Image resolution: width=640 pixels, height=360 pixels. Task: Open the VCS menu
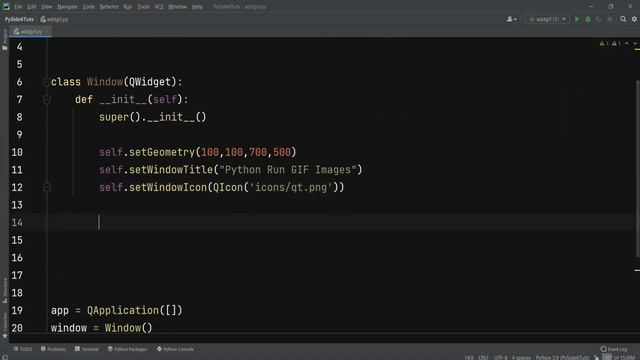[159, 7]
